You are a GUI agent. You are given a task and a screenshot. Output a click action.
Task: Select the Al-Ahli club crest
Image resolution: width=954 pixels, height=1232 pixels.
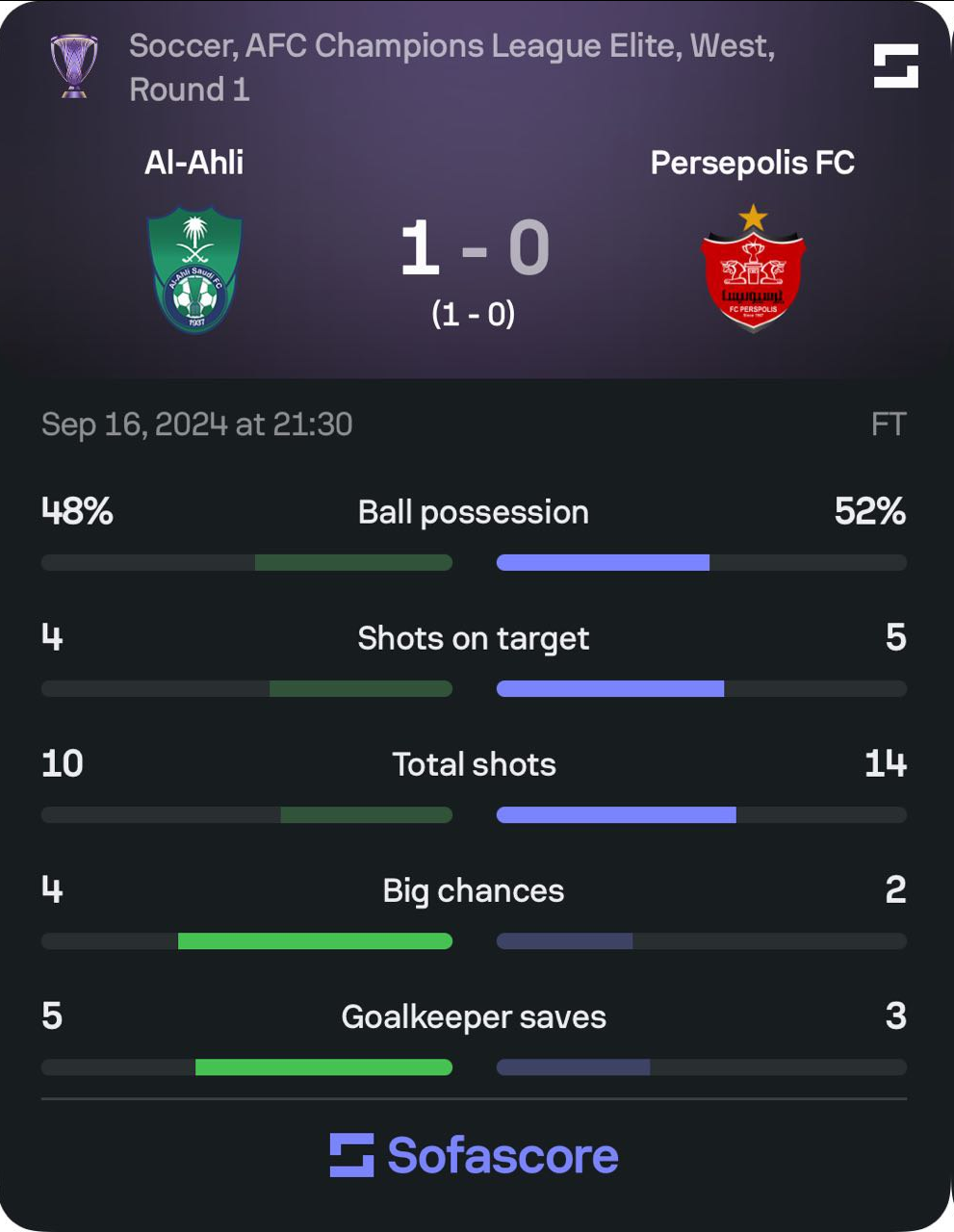pyautogui.click(x=195, y=269)
